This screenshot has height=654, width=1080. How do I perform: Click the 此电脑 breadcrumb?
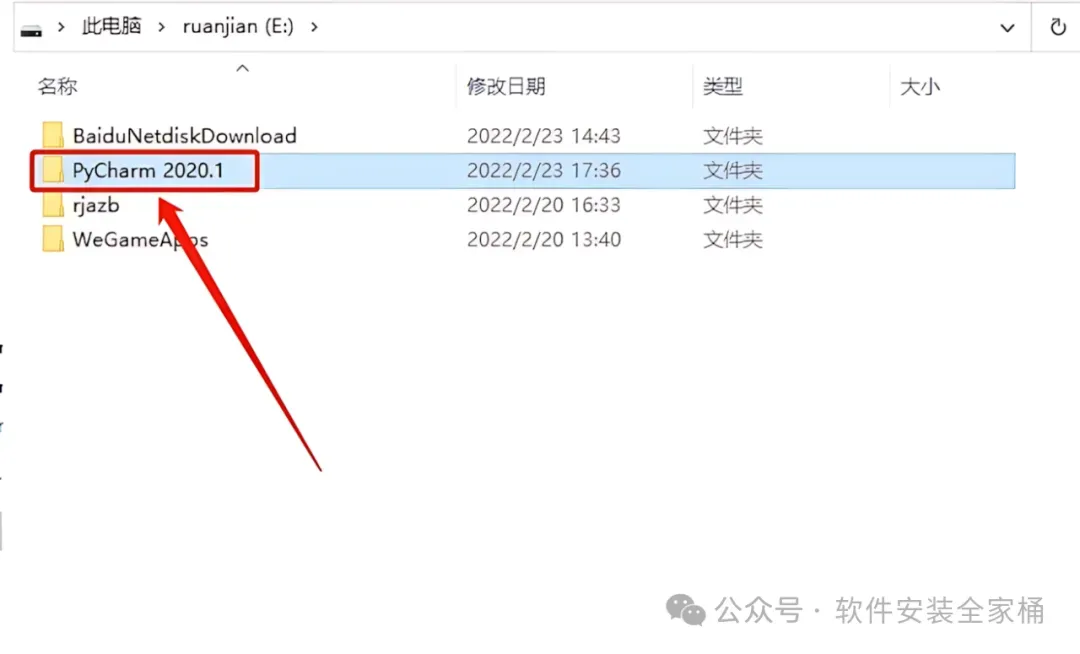pyautogui.click(x=112, y=26)
